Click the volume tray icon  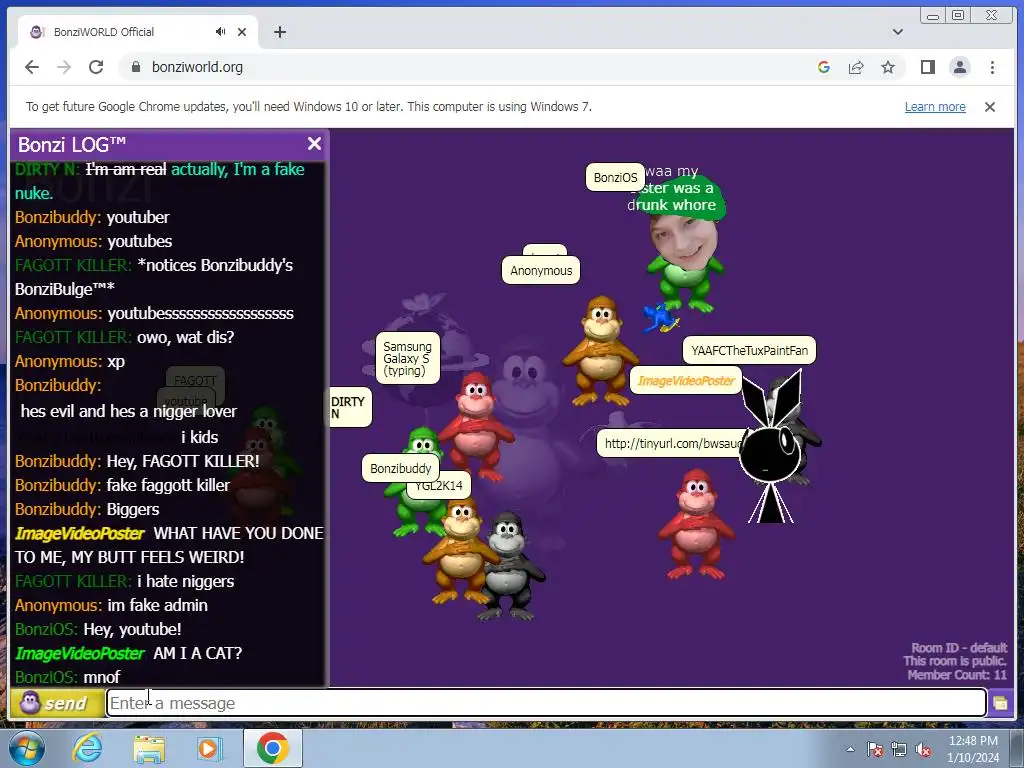[923, 749]
